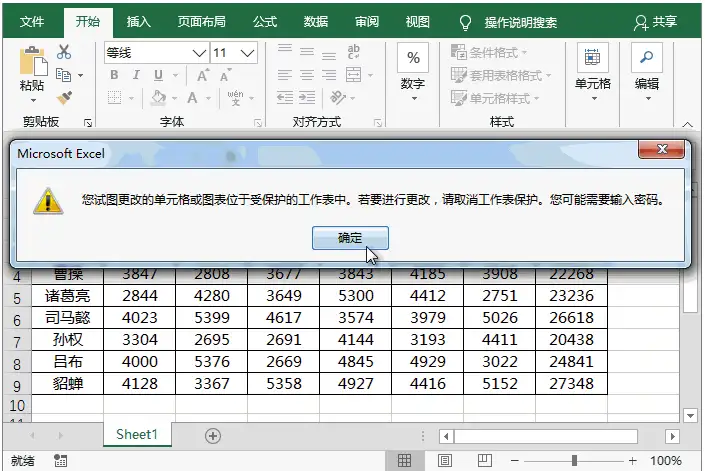Select the Sheet1 sheet tab
The height and width of the screenshot is (471, 705).
(137, 435)
